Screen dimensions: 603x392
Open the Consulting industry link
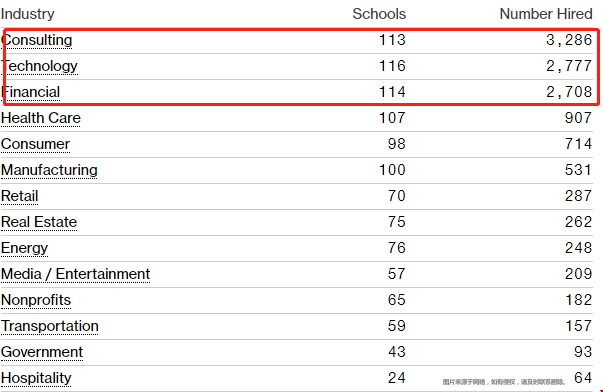(37, 40)
